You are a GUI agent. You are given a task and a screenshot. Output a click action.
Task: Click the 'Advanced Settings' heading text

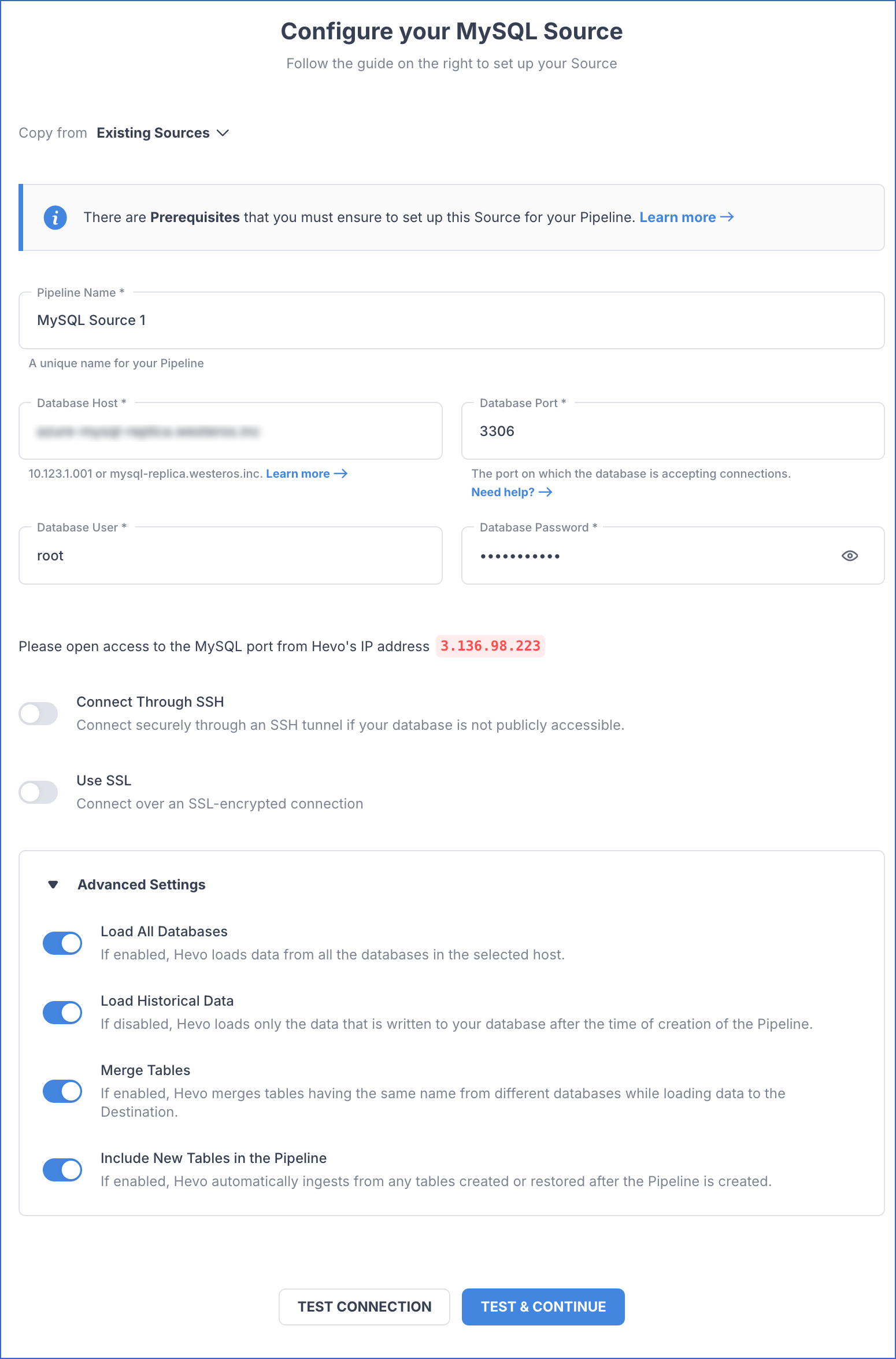[142, 884]
